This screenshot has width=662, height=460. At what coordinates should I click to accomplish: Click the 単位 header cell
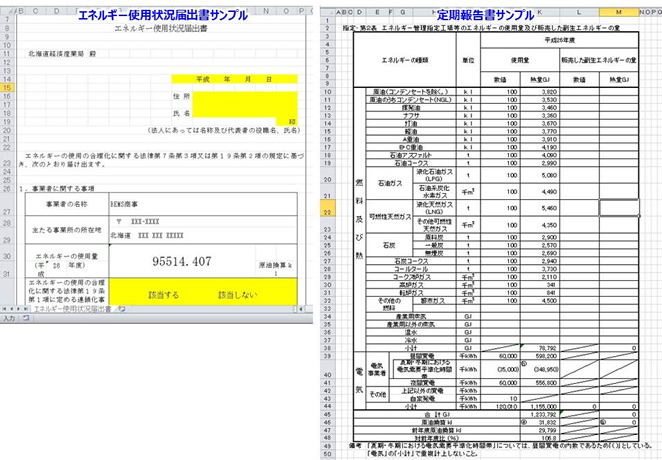pyautogui.click(x=468, y=60)
